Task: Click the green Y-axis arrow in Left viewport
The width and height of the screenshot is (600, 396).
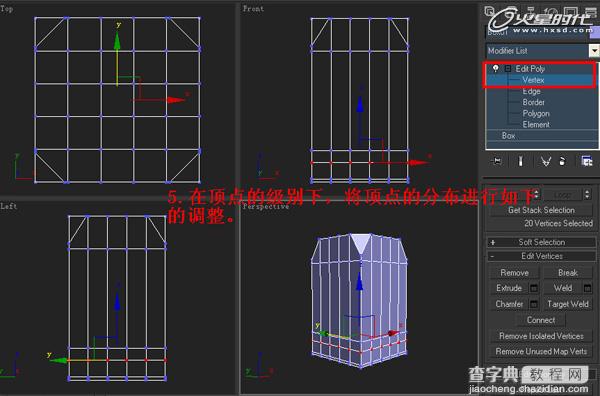Action: click(x=59, y=360)
